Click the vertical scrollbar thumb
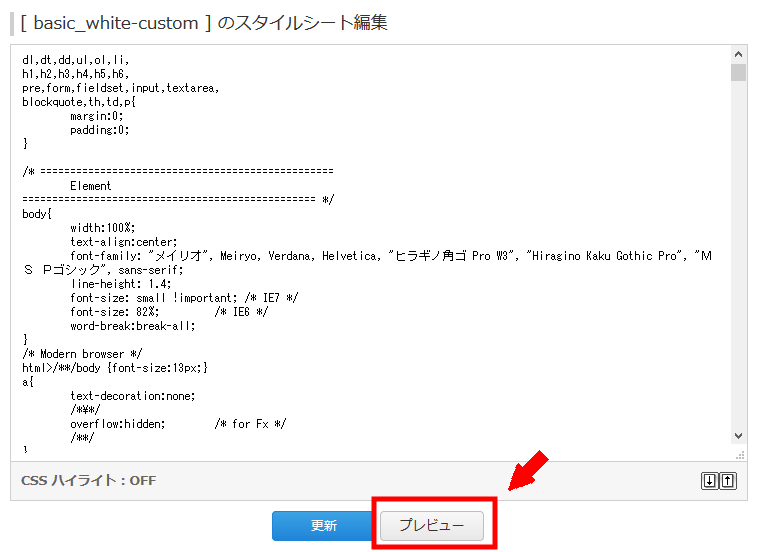This screenshot has height=552, width=771. pos(738,72)
